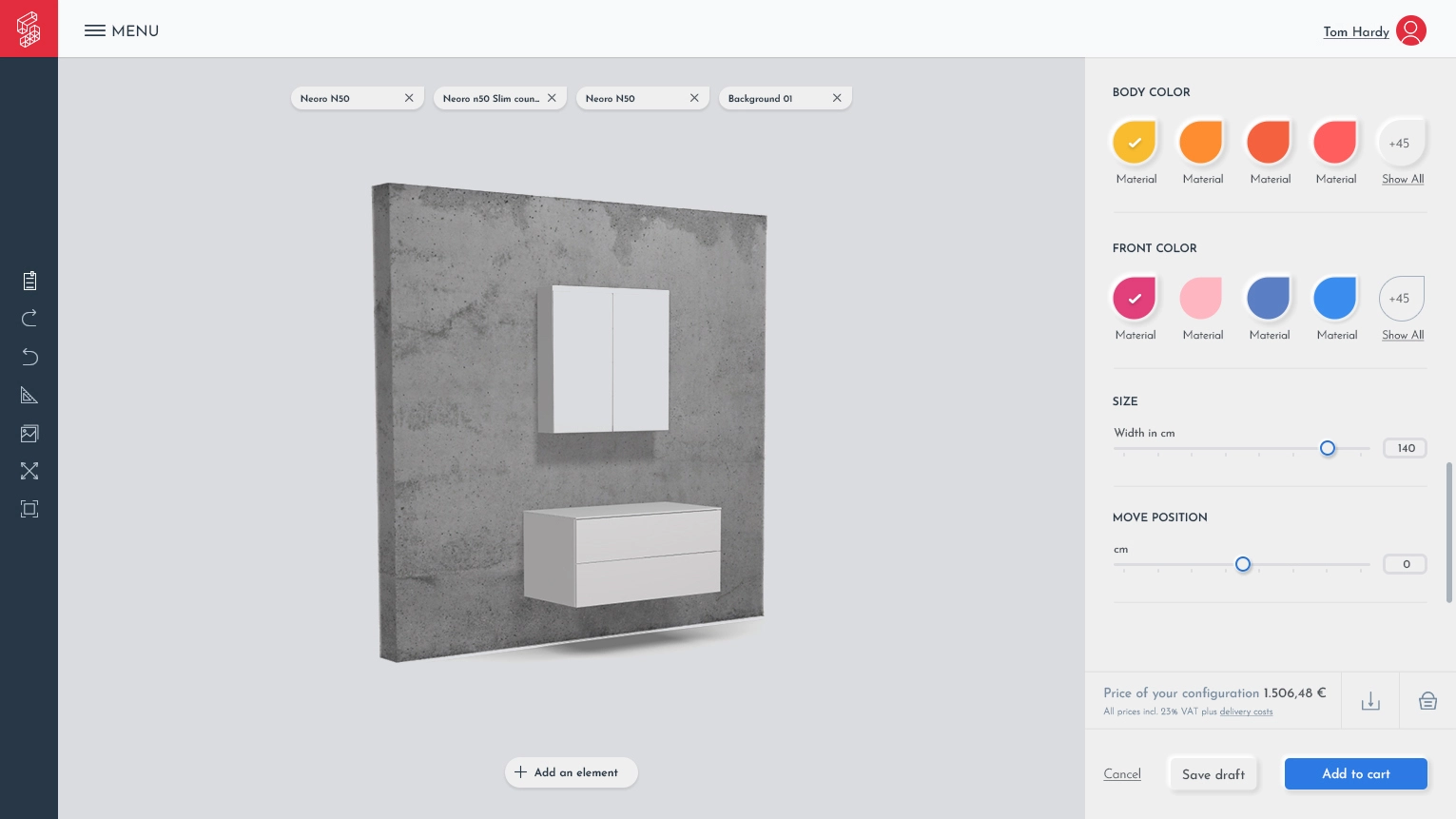This screenshot has height=819, width=1456.
Task: Open the background image selector
Action: coord(29,433)
